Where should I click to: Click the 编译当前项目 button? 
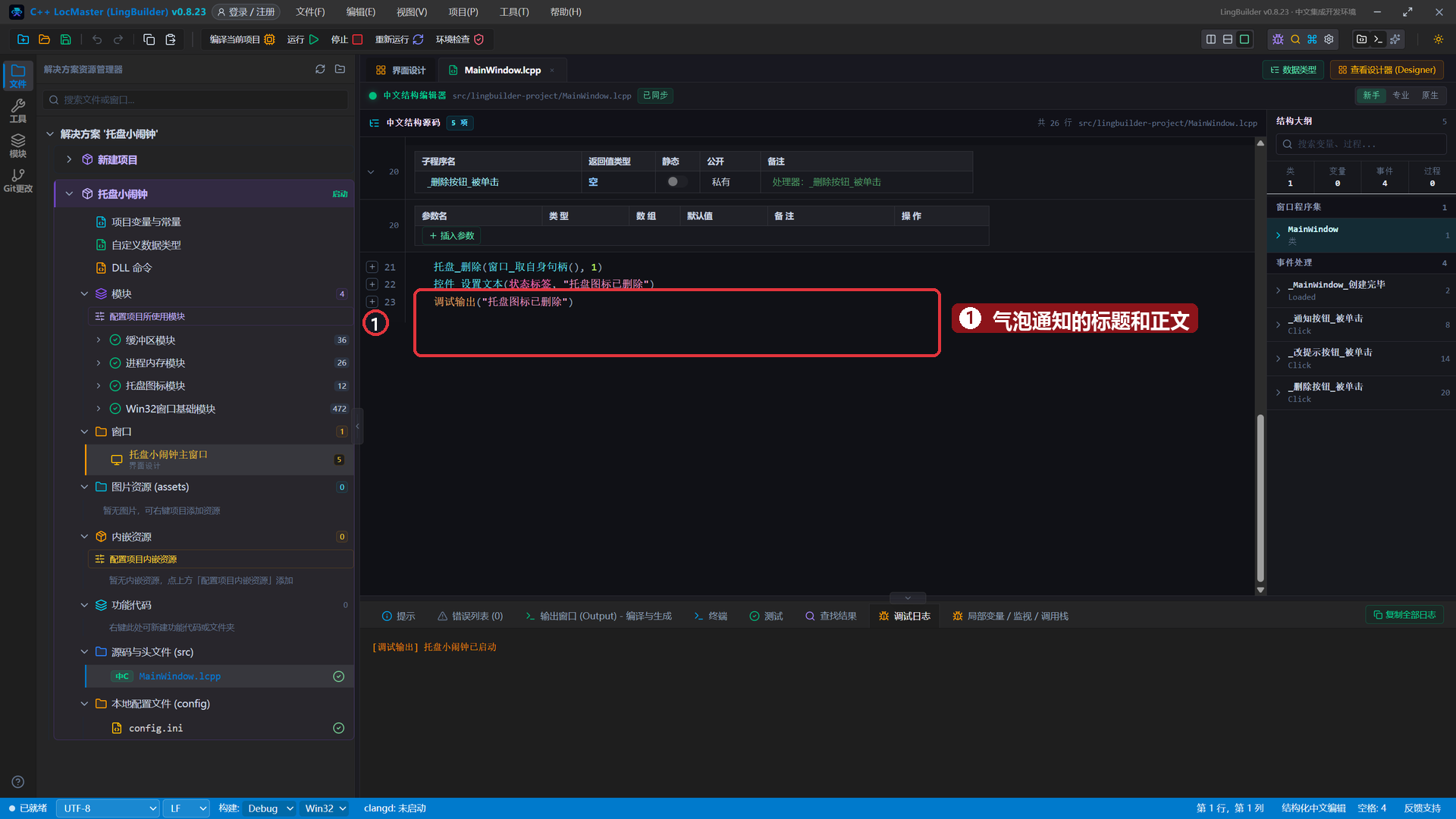pyautogui.click(x=242, y=39)
